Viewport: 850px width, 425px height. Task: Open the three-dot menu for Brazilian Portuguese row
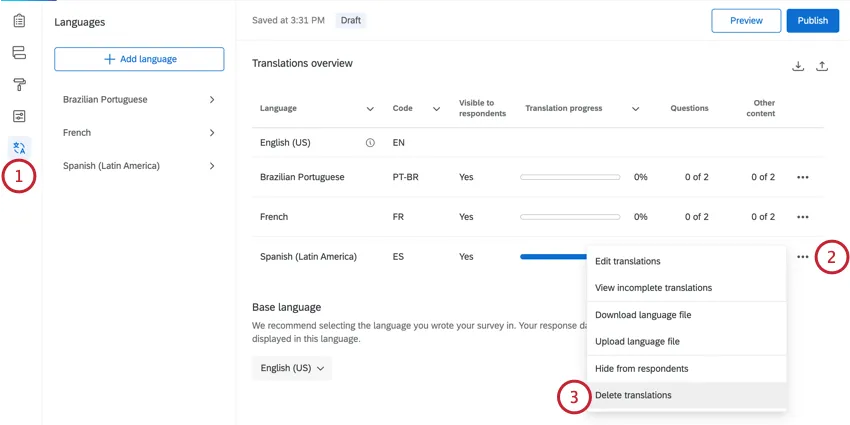[802, 177]
